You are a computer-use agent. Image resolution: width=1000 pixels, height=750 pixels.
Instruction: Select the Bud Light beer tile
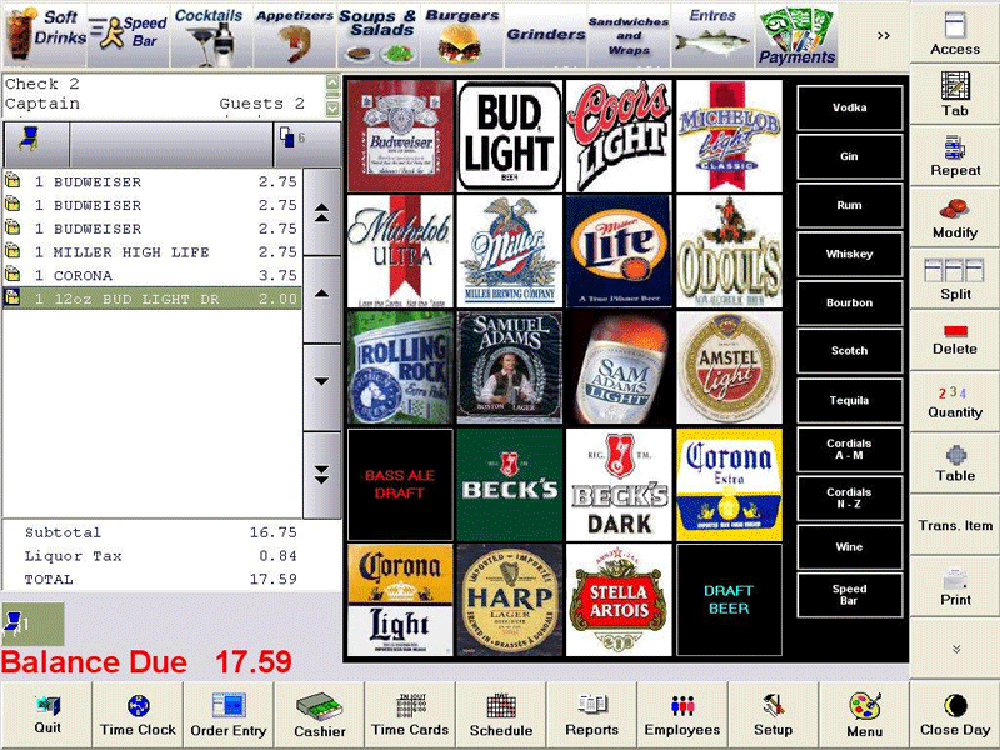click(509, 136)
